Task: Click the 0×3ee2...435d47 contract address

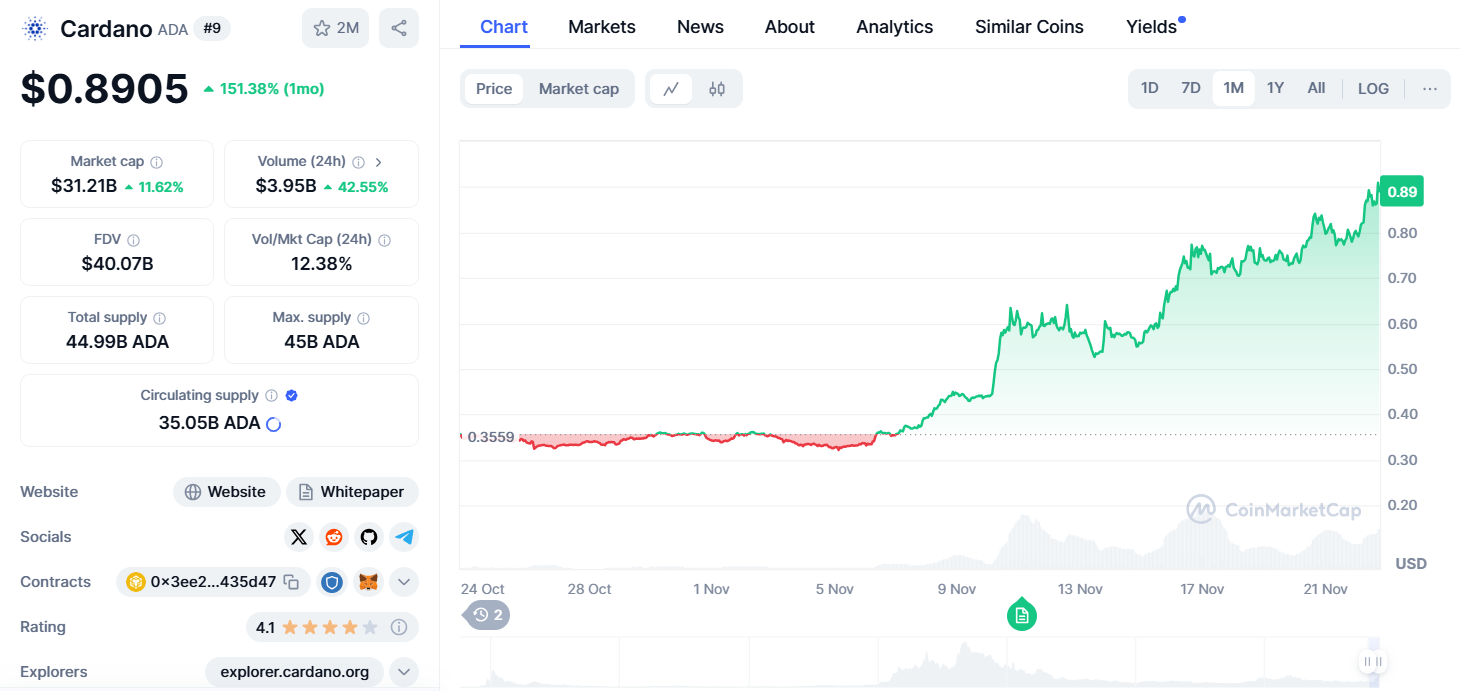Action: (x=213, y=582)
